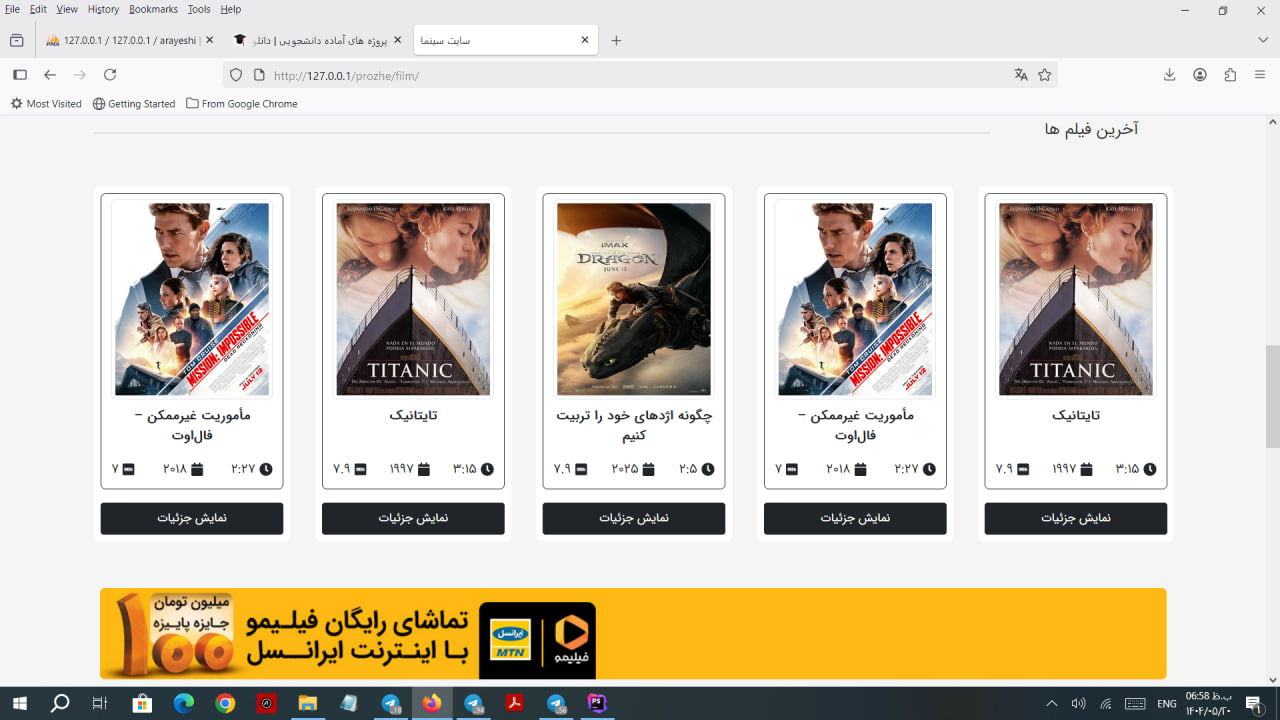
Task: Go back one page with the back arrow
Action: (x=50, y=75)
